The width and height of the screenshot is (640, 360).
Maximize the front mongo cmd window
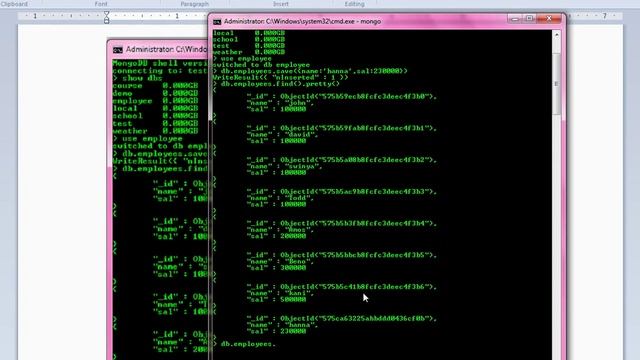529,19
